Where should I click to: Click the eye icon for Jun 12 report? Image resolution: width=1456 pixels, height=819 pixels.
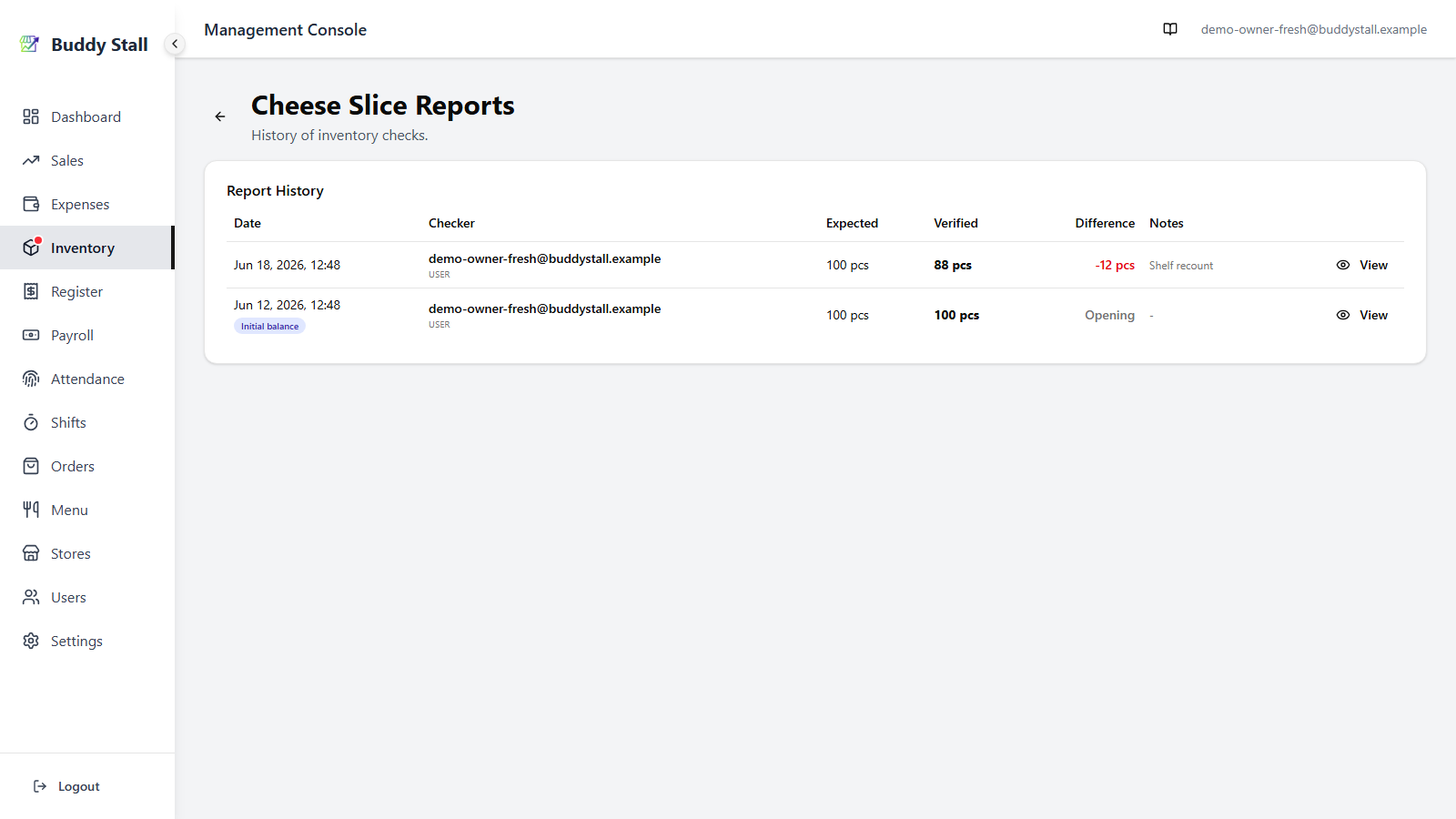tap(1343, 315)
